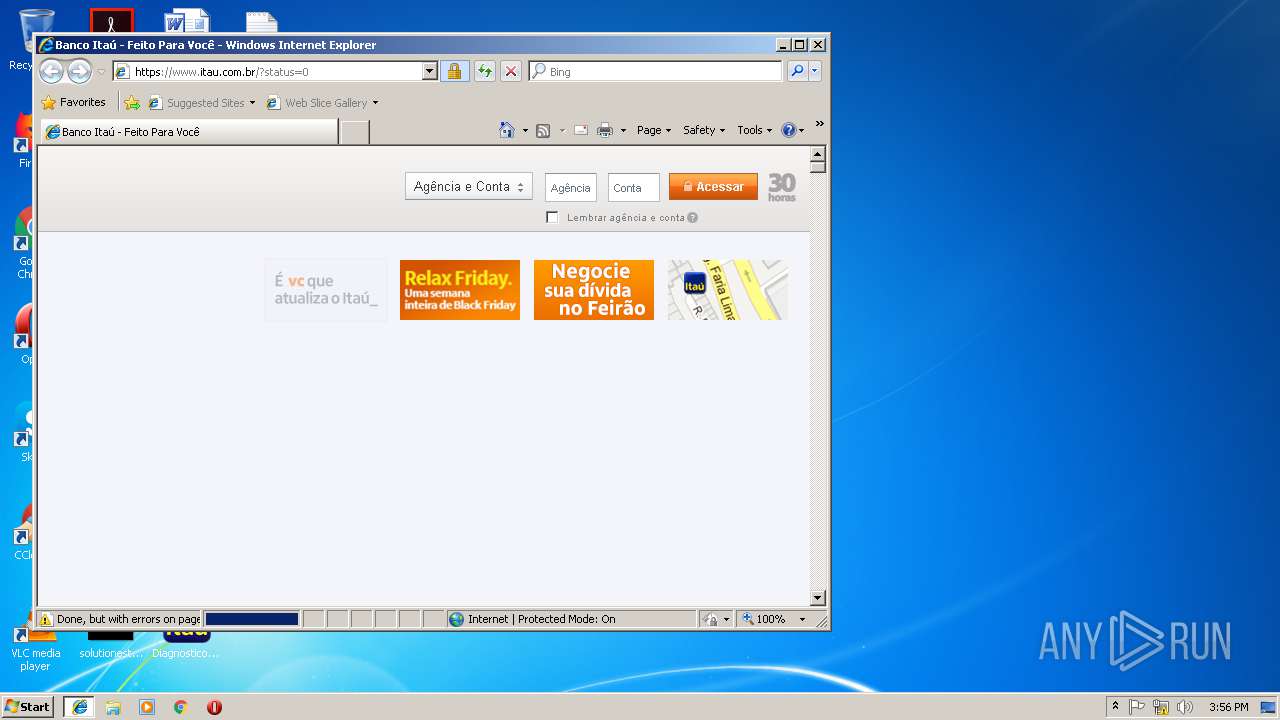Click the 30 horas logo

(782, 187)
